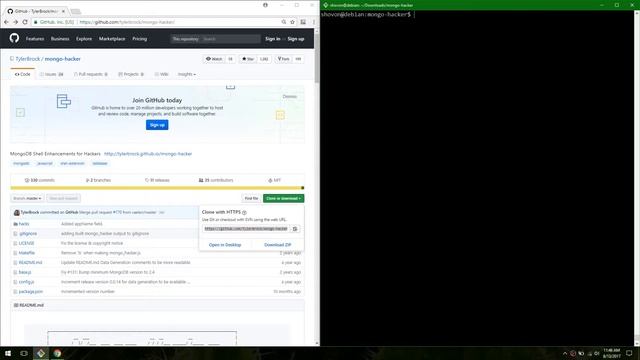The width and height of the screenshot is (640, 360).
Task: Click the Windows Start button
Action: point(8,353)
